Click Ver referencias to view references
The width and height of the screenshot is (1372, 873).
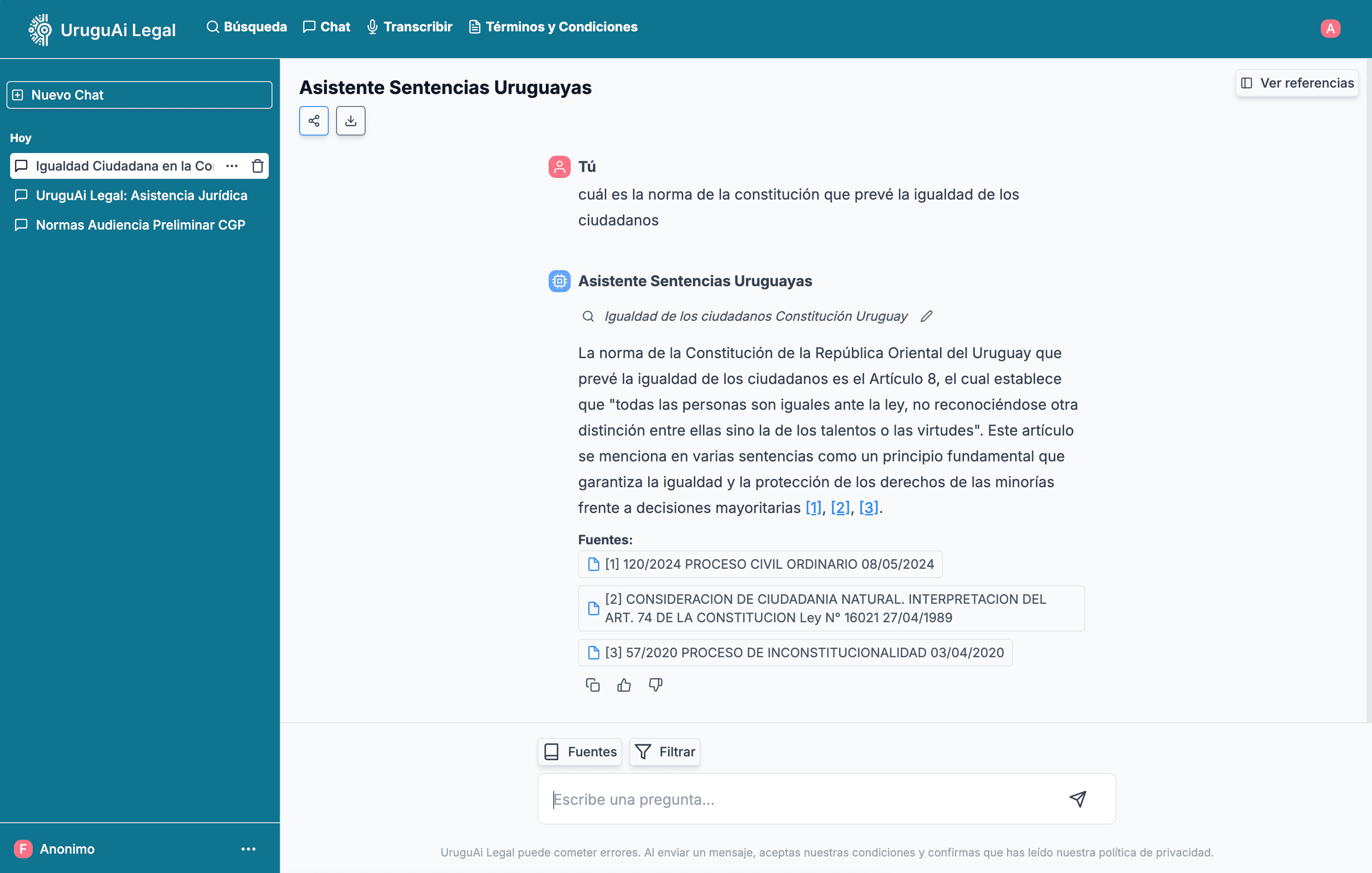click(1297, 82)
